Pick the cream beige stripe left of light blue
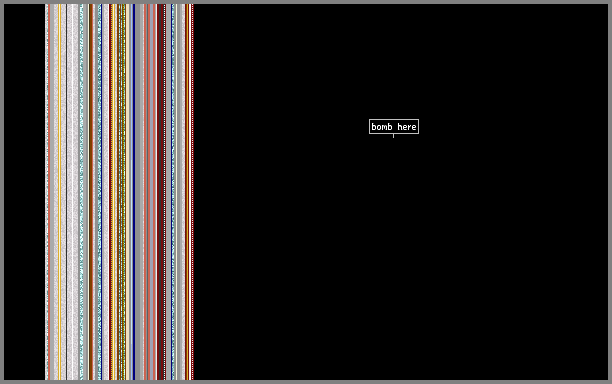The image size is (612, 384). pos(128,191)
